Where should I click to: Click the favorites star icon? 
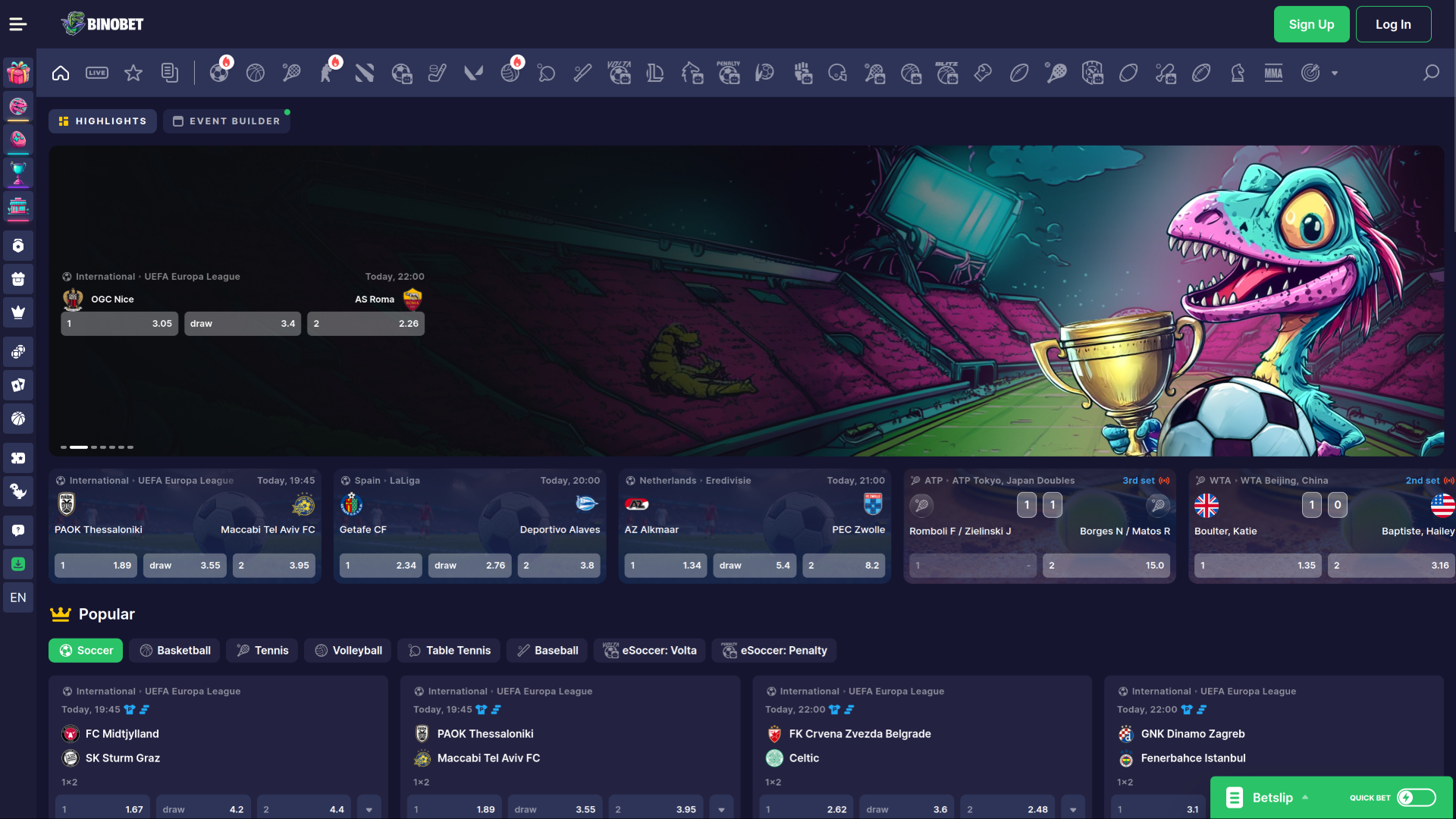(133, 73)
